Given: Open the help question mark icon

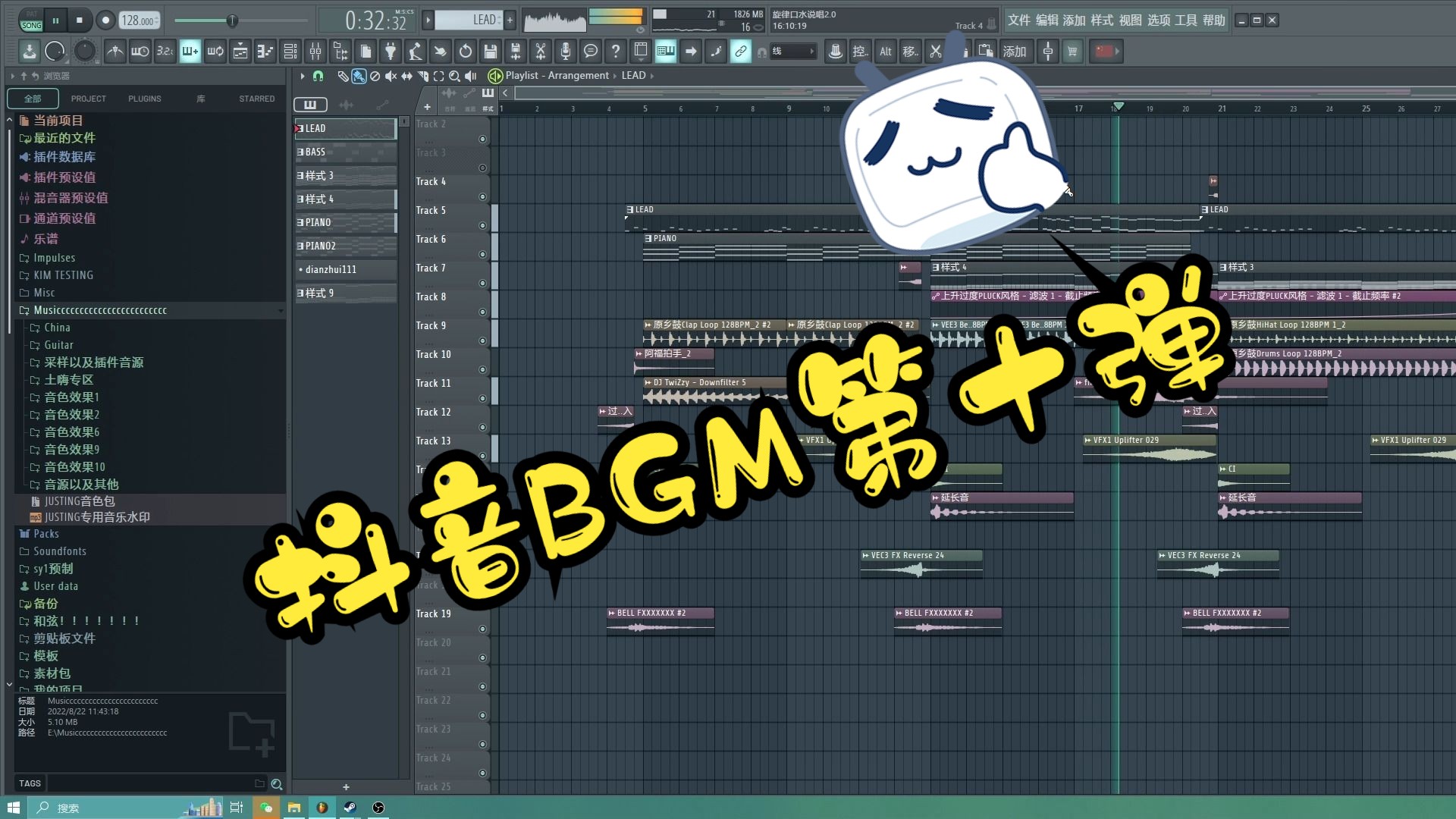Looking at the screenshot, I should click(616, 52).
